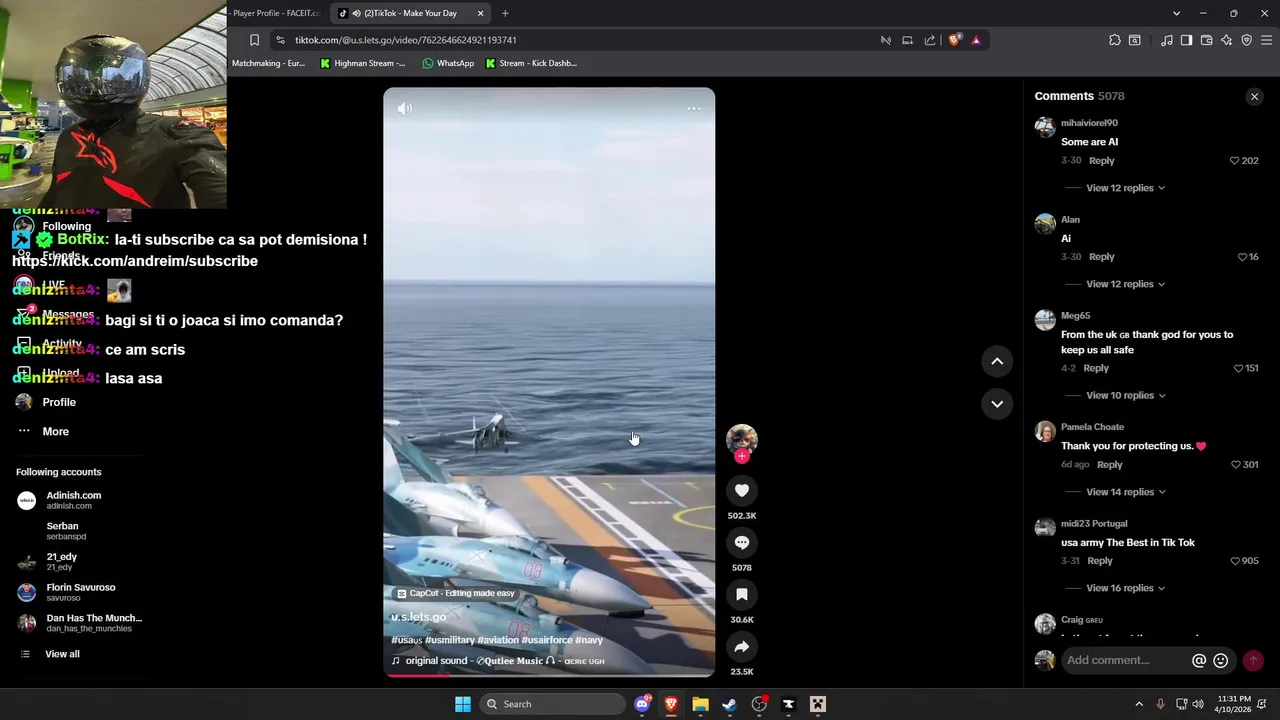
Task: Open the browser hamburger menu
Action: coord(1266,40)
